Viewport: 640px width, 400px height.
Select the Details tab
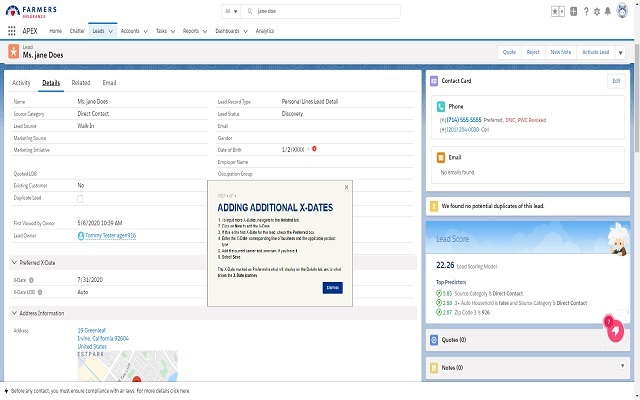[51, 83]
